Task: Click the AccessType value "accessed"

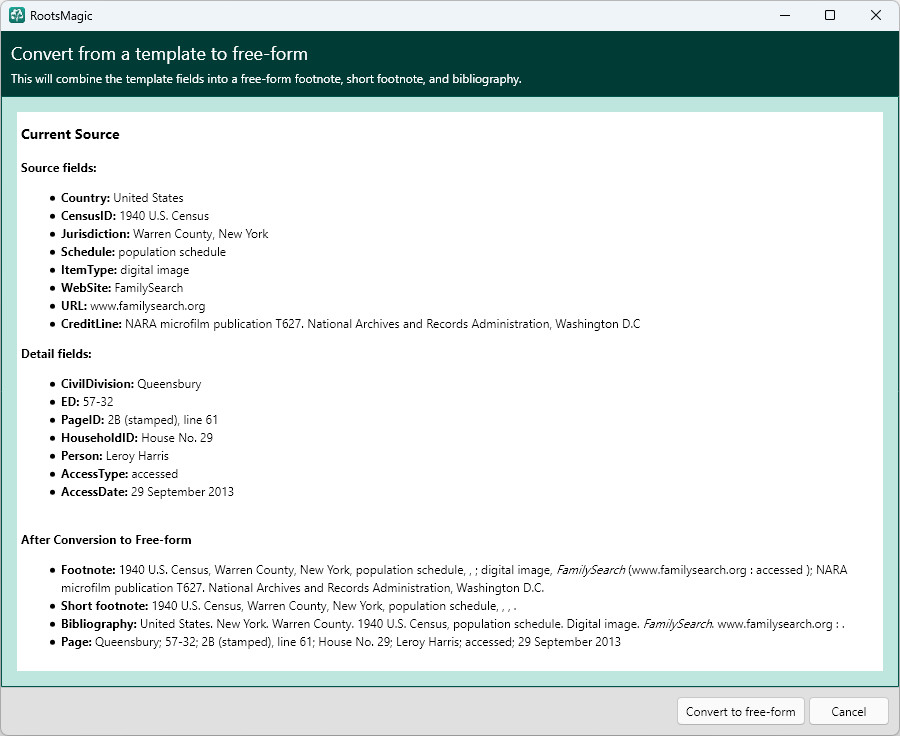Action: (x=154, y=474)
